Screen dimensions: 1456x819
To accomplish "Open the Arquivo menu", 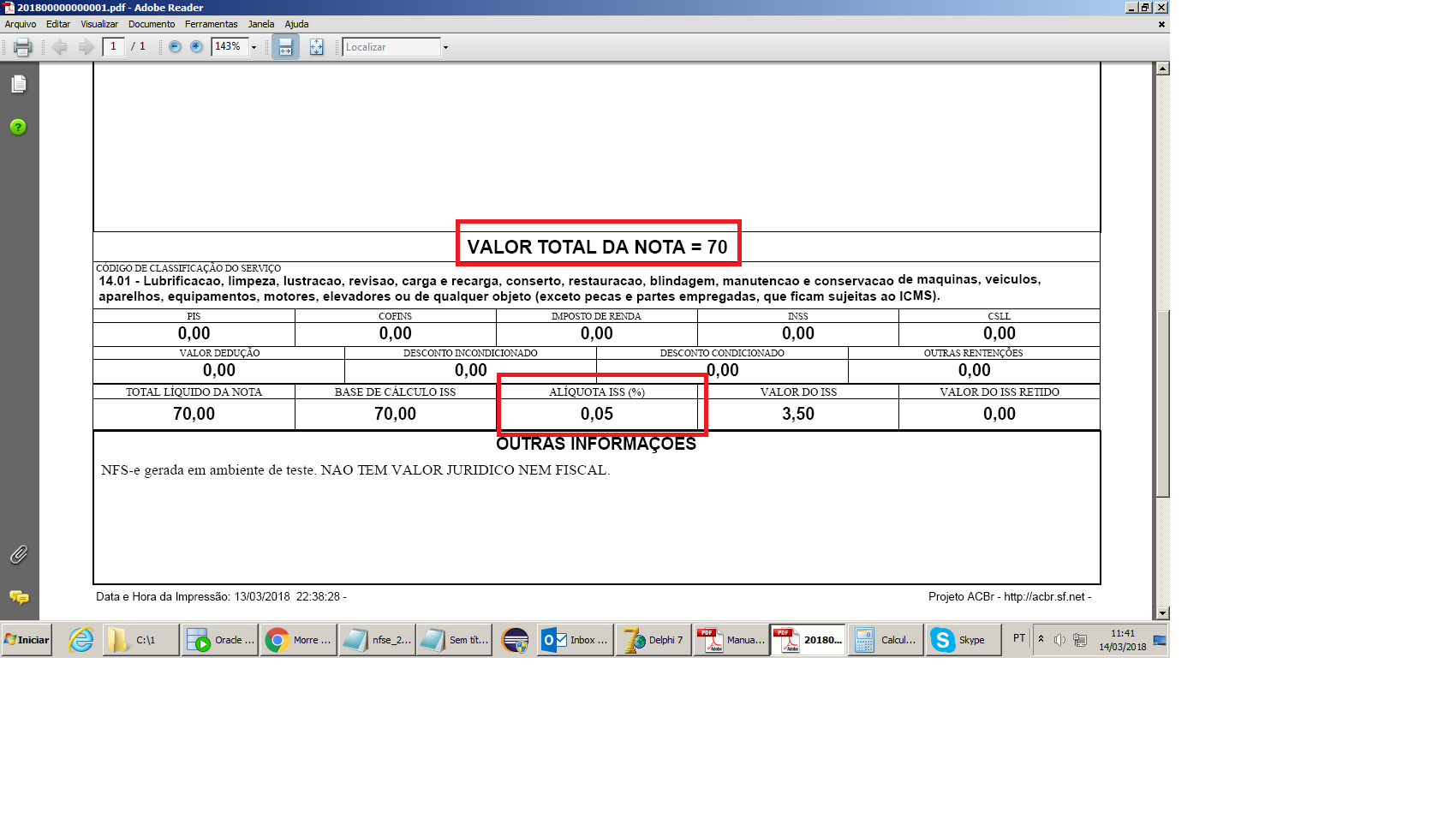I will (x=21, y=24).
